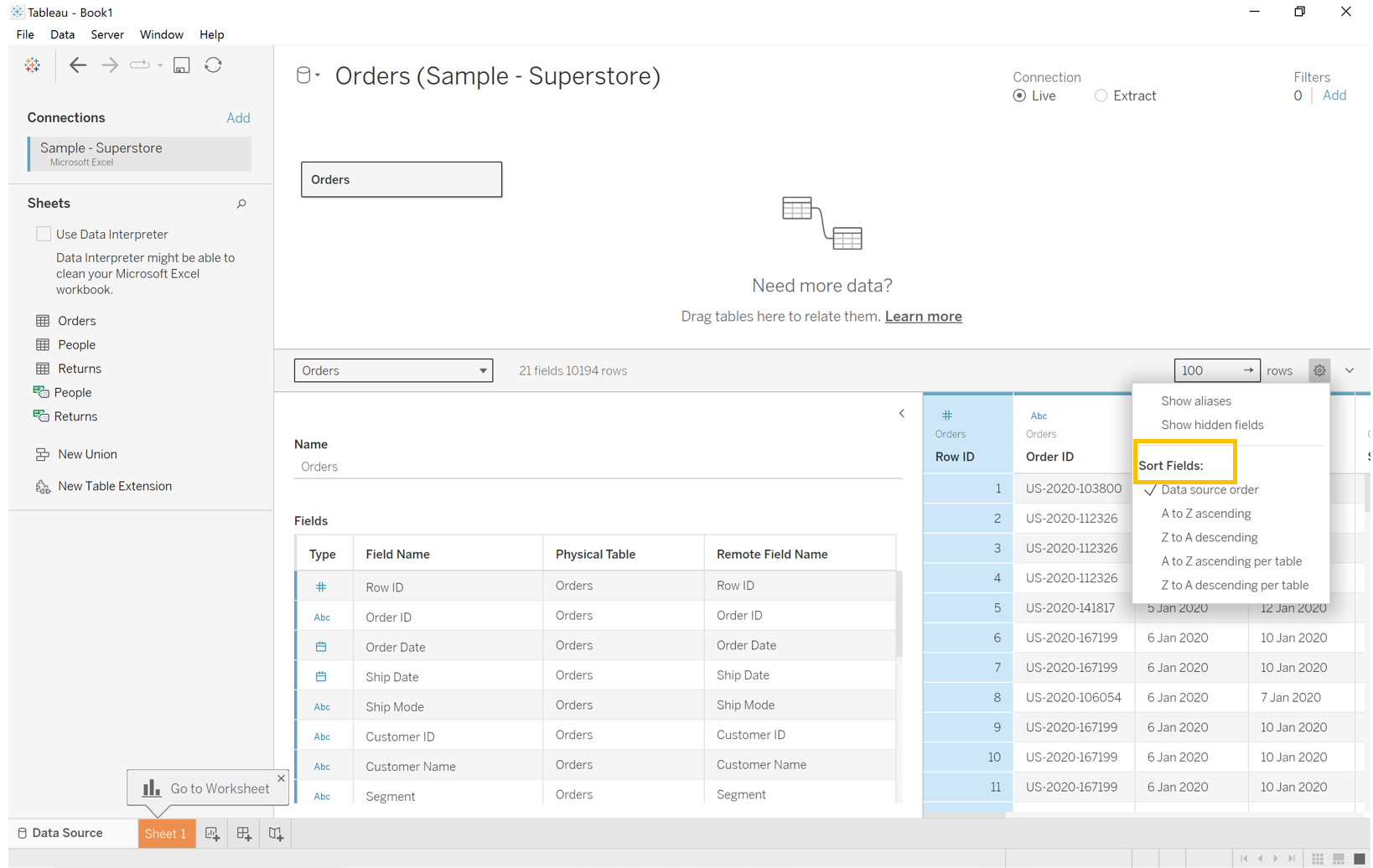The width and height of the screenshot is (1373, 868).
Task: Click inside the rows count input field
Action: point(1207,369)
